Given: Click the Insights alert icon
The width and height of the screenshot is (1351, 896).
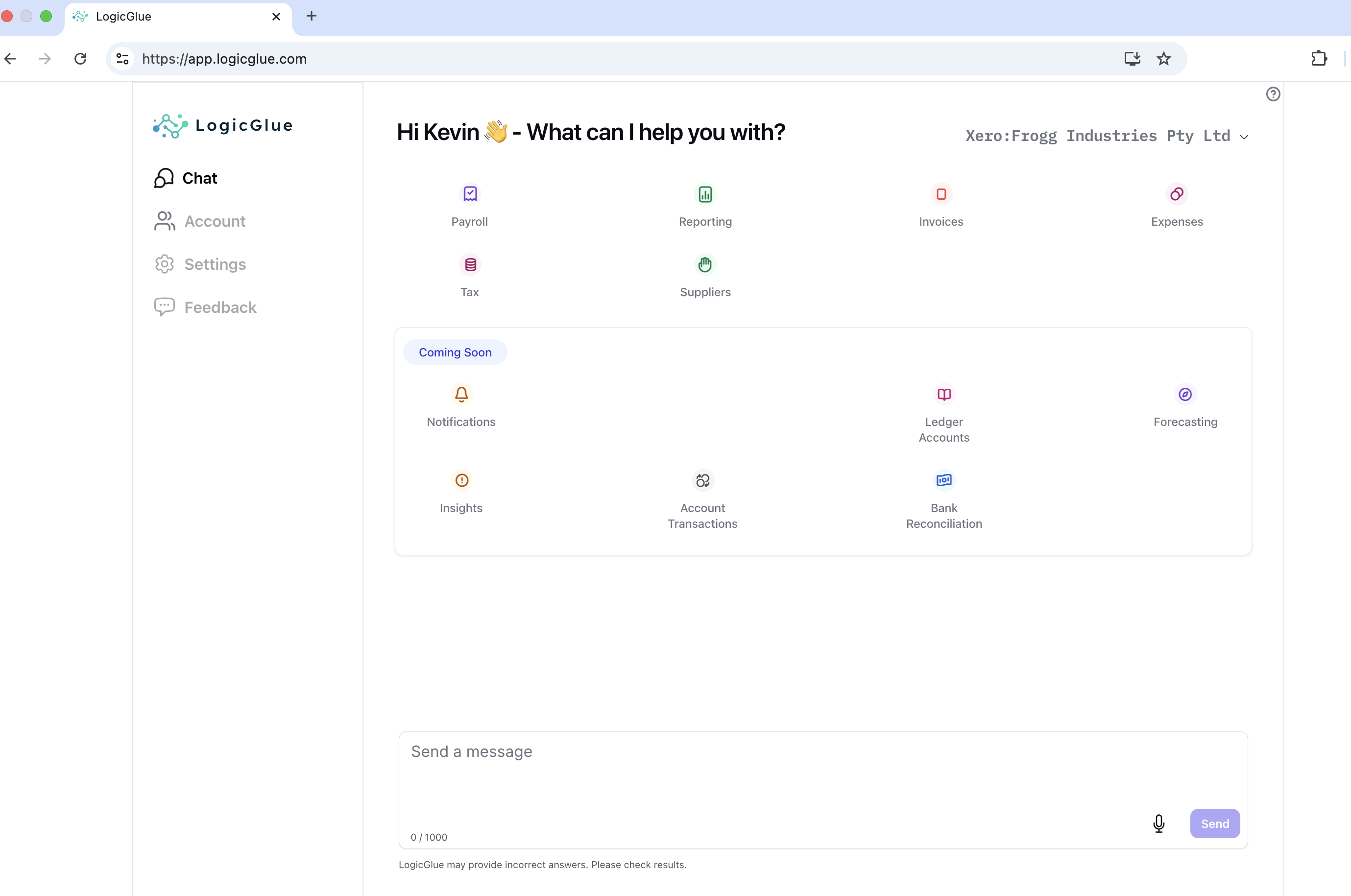Looking at the screenshot, I should [x=461, y=481].
